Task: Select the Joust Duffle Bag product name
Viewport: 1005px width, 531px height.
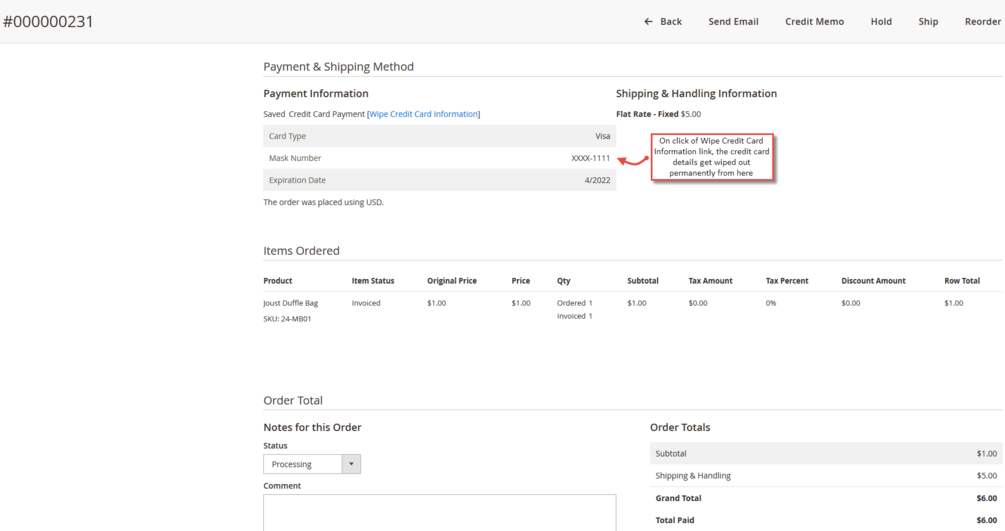Action: coord(291,303)
